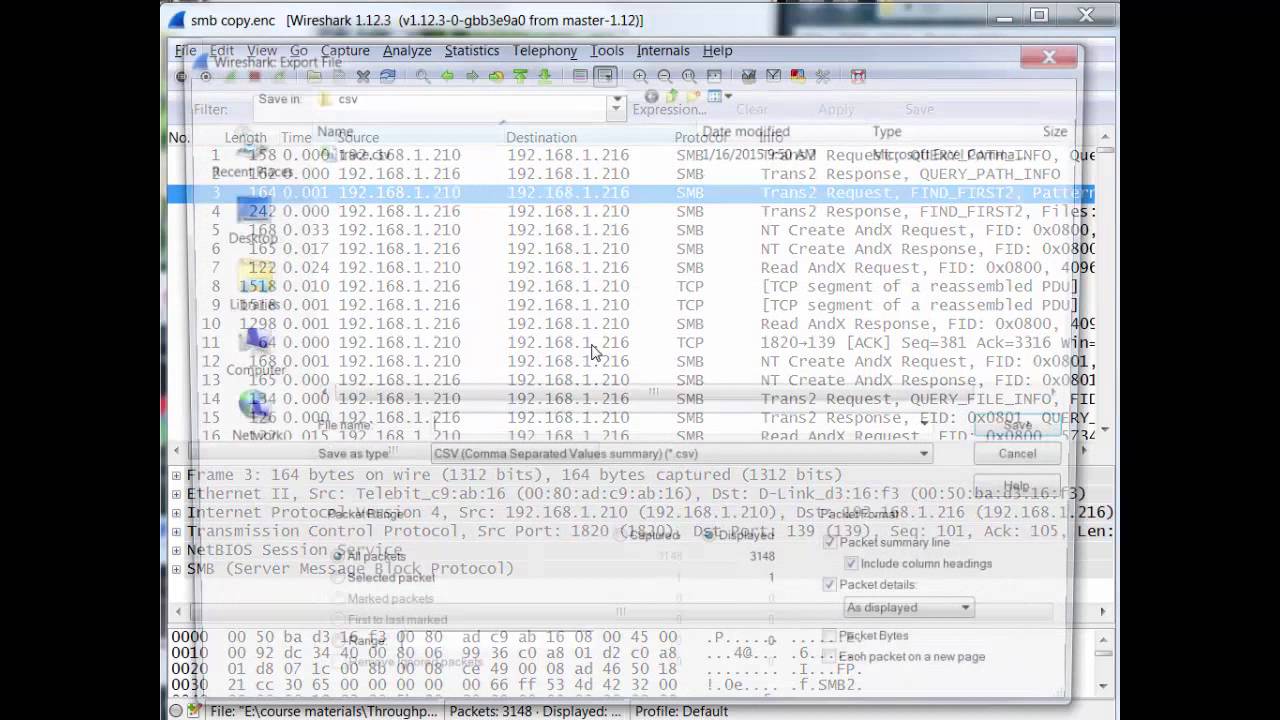Image resolution: width=1280 pixels, height=720 pixels.
Task: Expand the SMB protocol tree row
Action: point(176,569)
